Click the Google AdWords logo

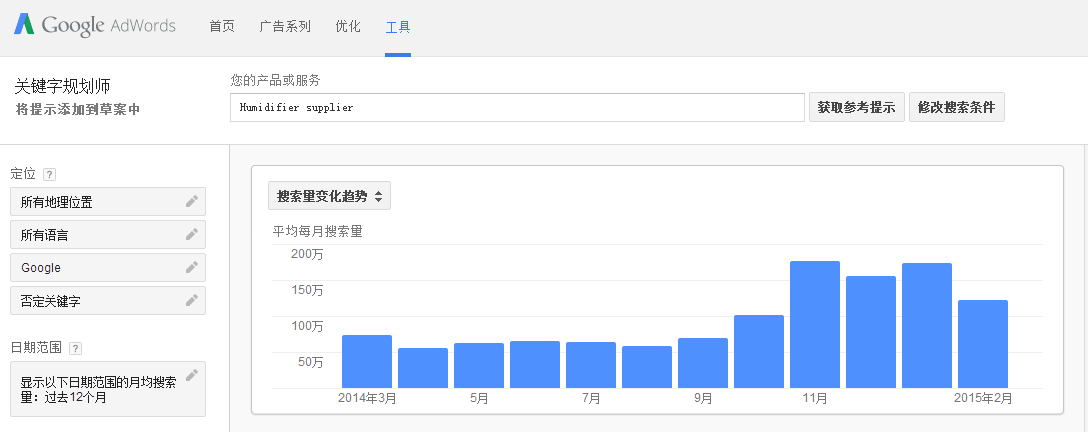coord(94,26)
